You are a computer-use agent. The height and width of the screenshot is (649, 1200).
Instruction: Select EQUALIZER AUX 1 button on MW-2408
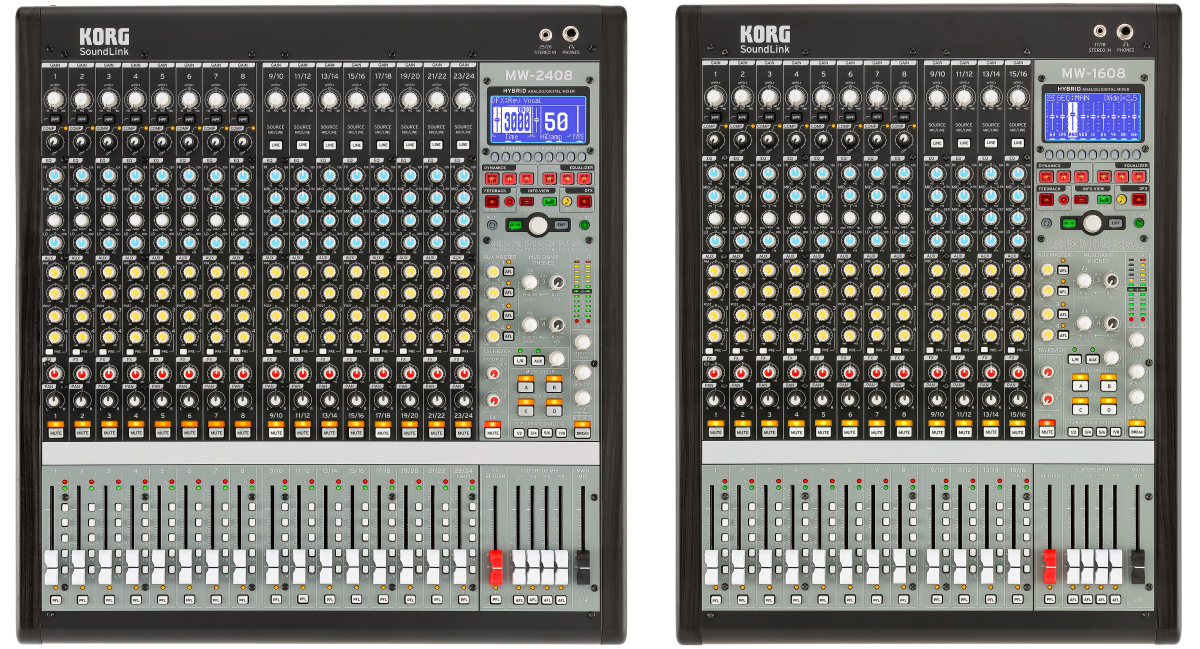pyautogui.click(x=565, y=179)
